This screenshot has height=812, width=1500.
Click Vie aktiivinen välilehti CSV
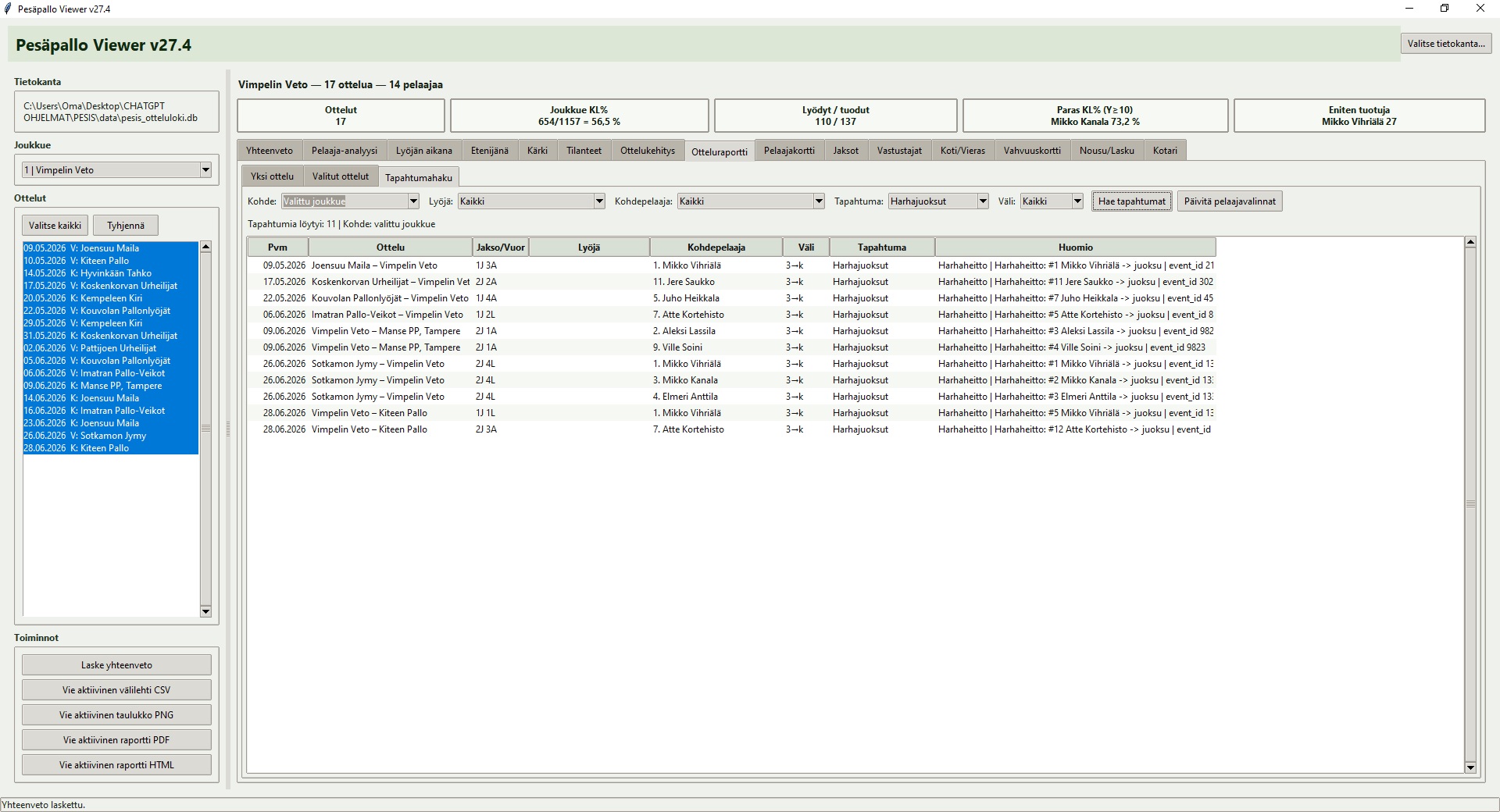116,690
